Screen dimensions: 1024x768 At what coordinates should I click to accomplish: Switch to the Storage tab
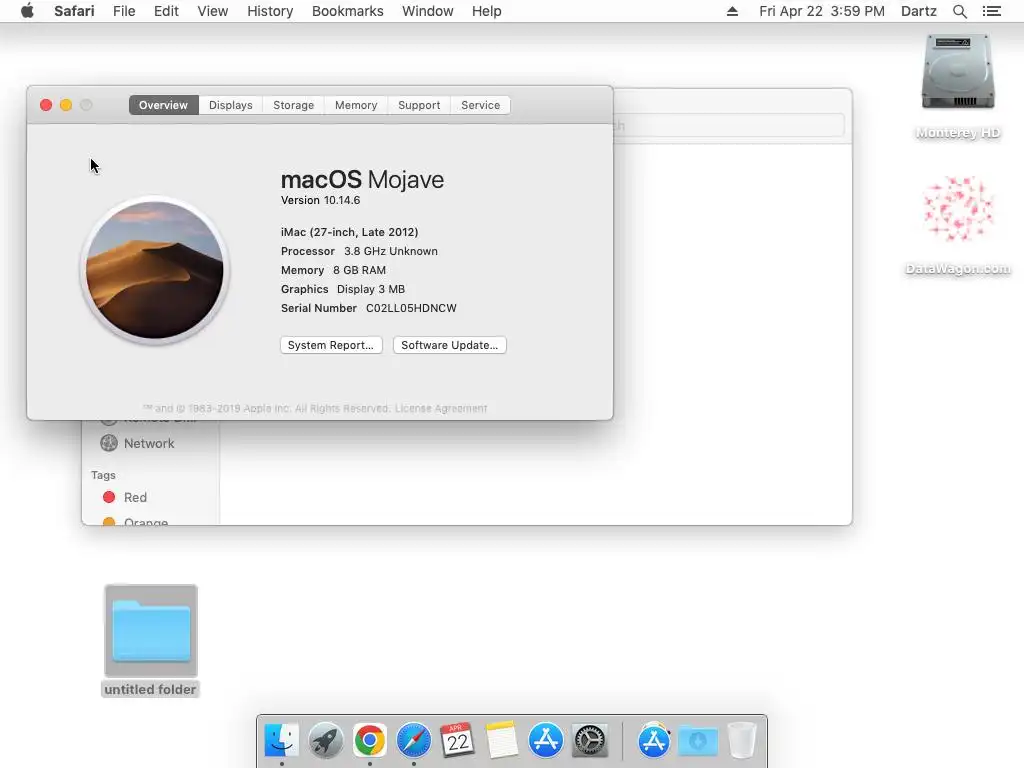coord(293,105)
